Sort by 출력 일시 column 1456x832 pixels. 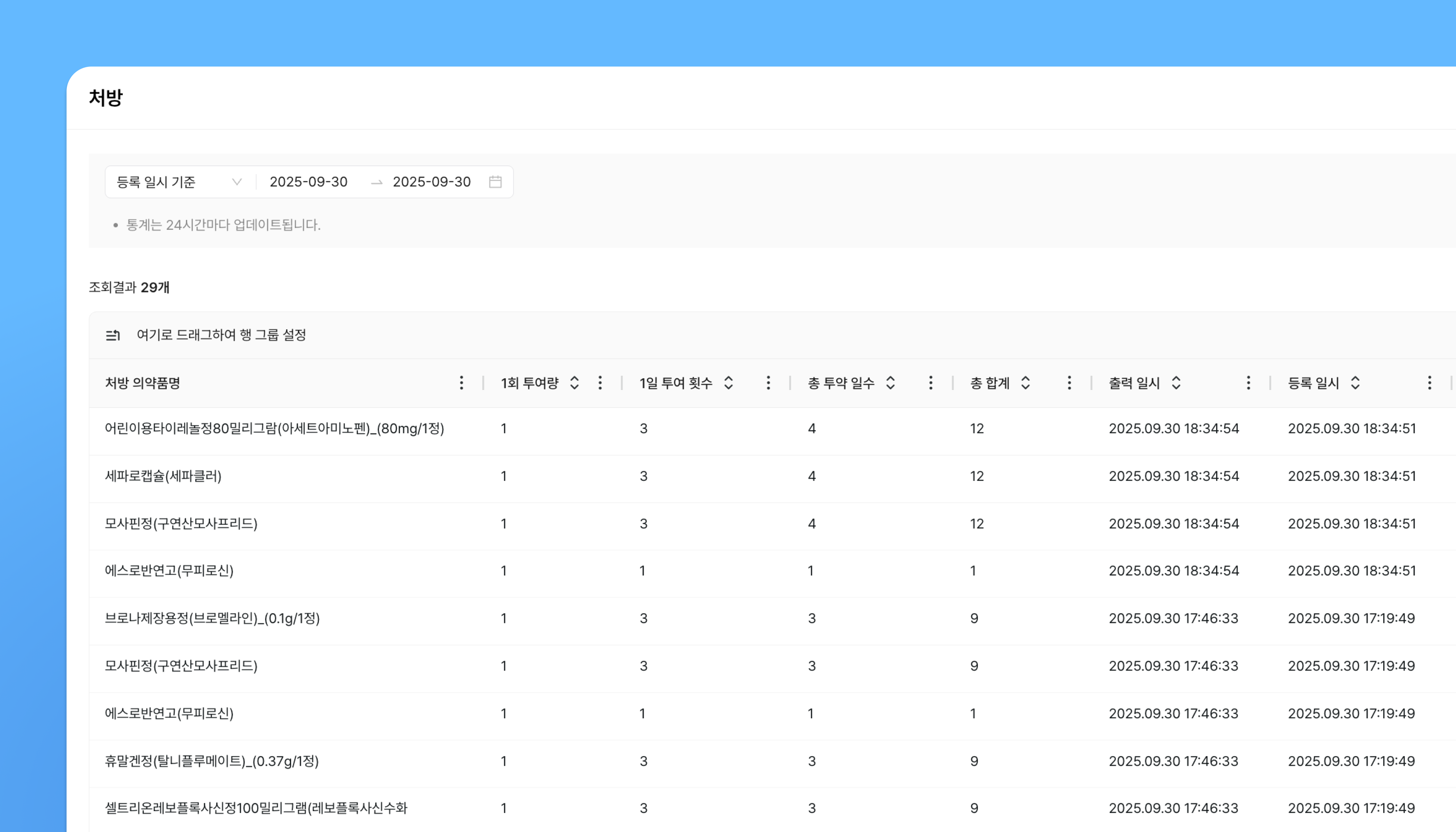(x=1176, y=383)
